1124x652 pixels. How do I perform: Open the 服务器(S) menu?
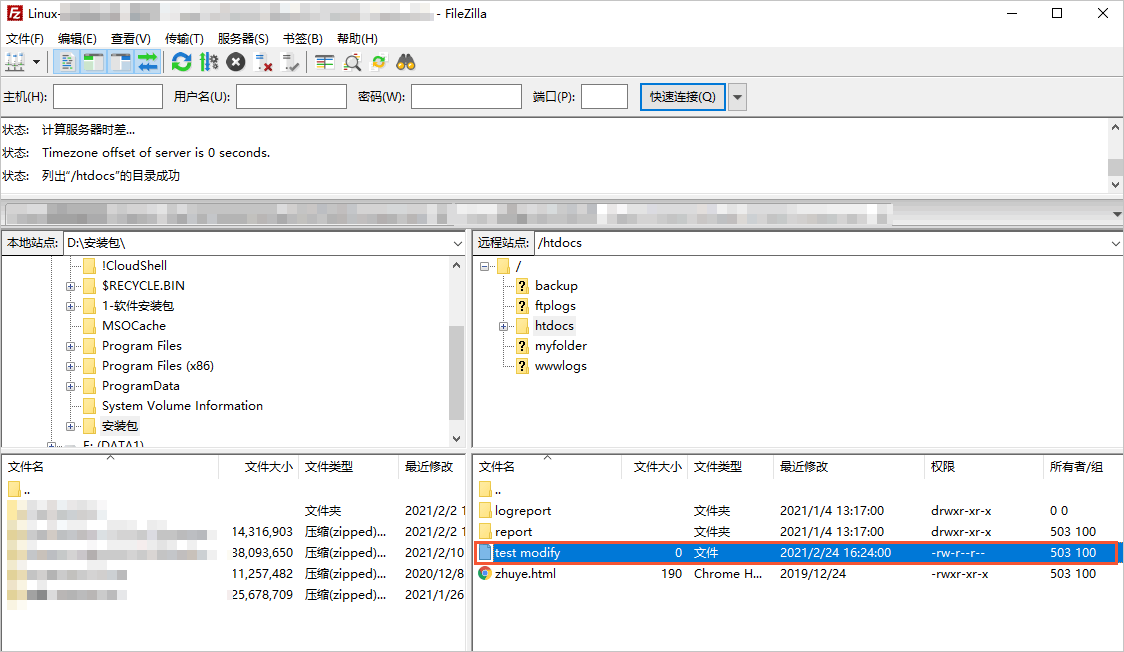[243, 39]
